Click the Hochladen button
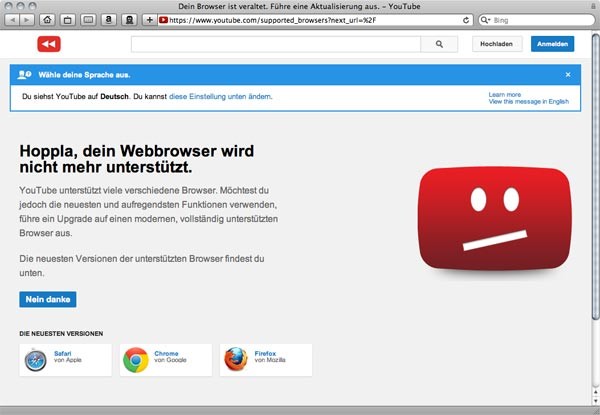The image size is (600, 415). point(496,44)
